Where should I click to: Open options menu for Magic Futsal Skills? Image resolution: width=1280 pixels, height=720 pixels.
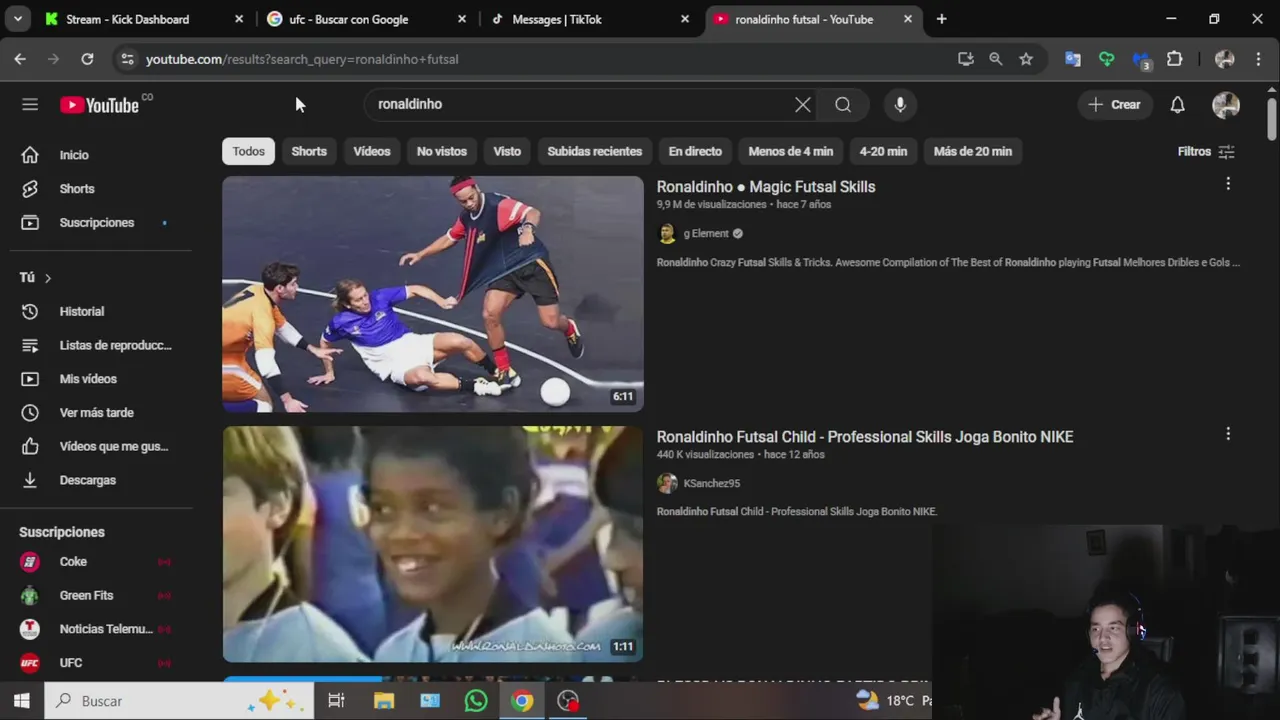click(1228, 184)
